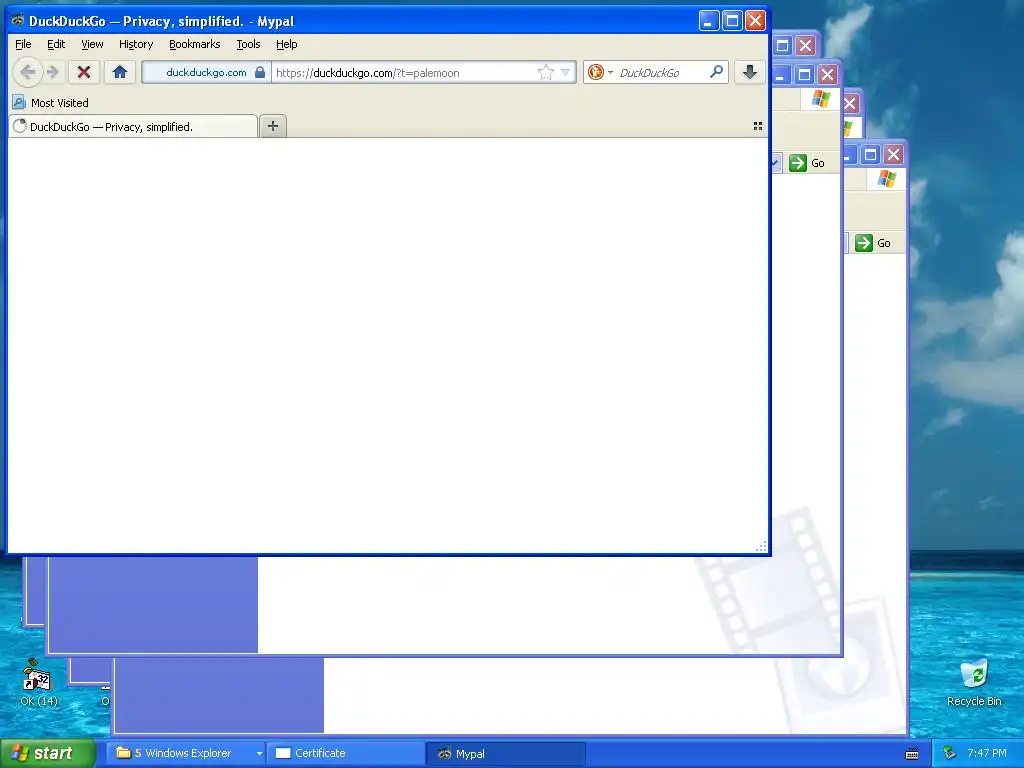Select the OK (14) desktop shortcut
1024x768 pixels.
[39, 682]
